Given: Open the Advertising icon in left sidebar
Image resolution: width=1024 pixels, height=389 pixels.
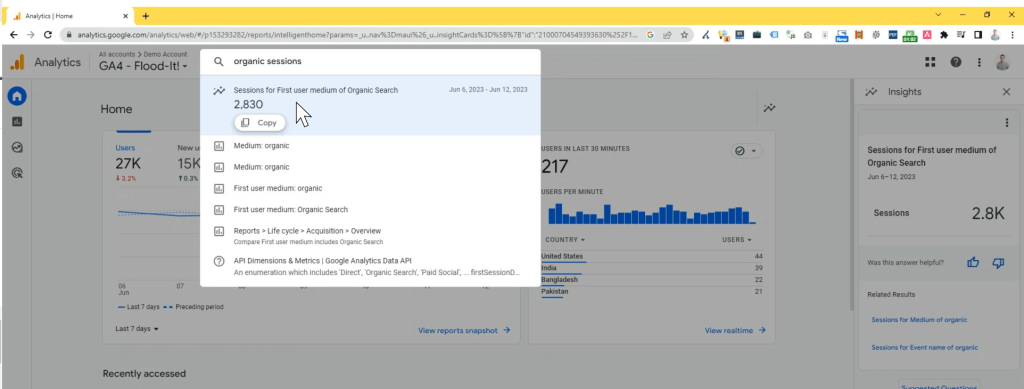Looking at the screenshot, I should [x=17, y=173].
